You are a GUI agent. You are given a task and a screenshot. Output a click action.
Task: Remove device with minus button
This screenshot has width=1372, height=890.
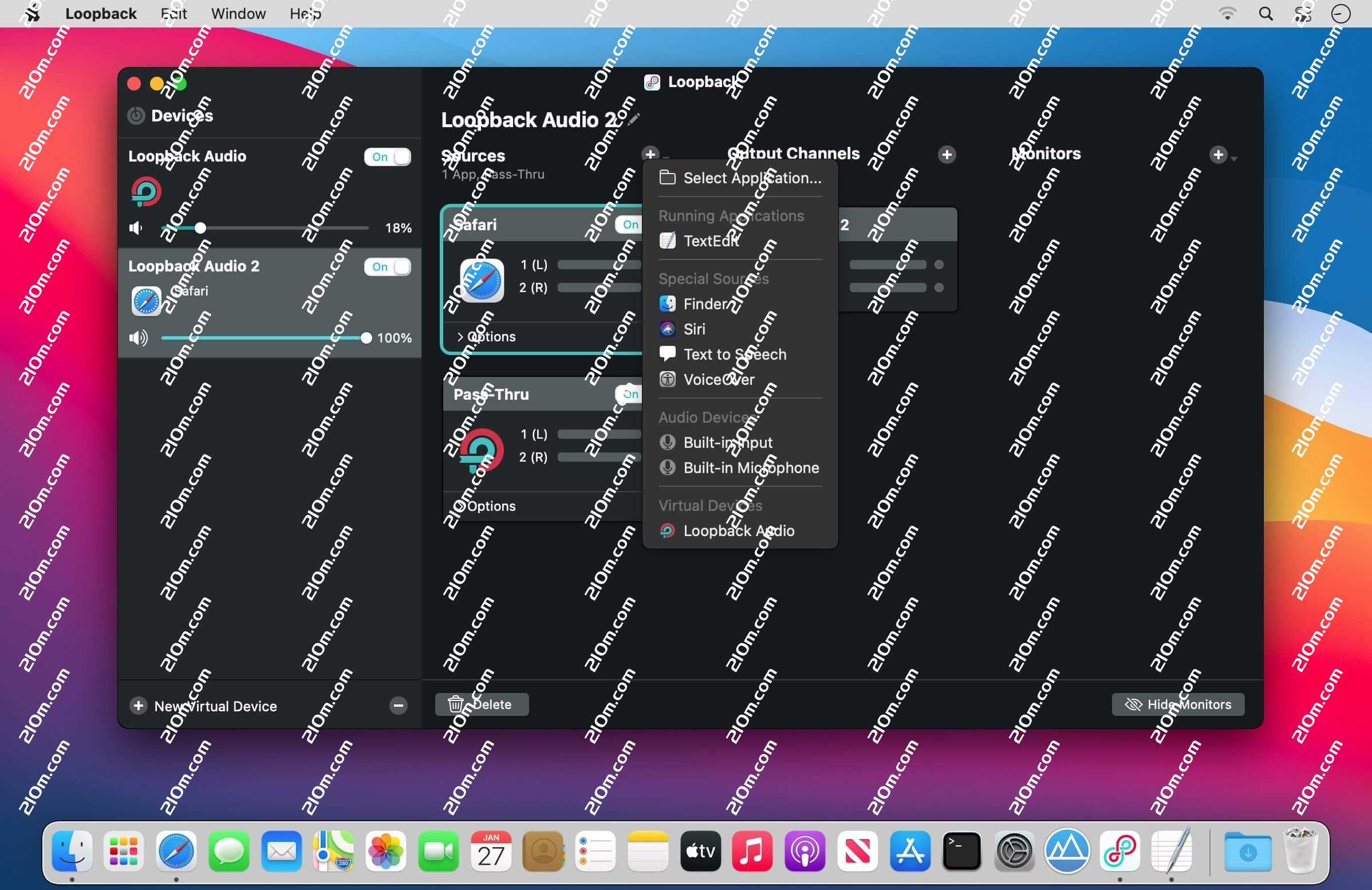point(398,706)
